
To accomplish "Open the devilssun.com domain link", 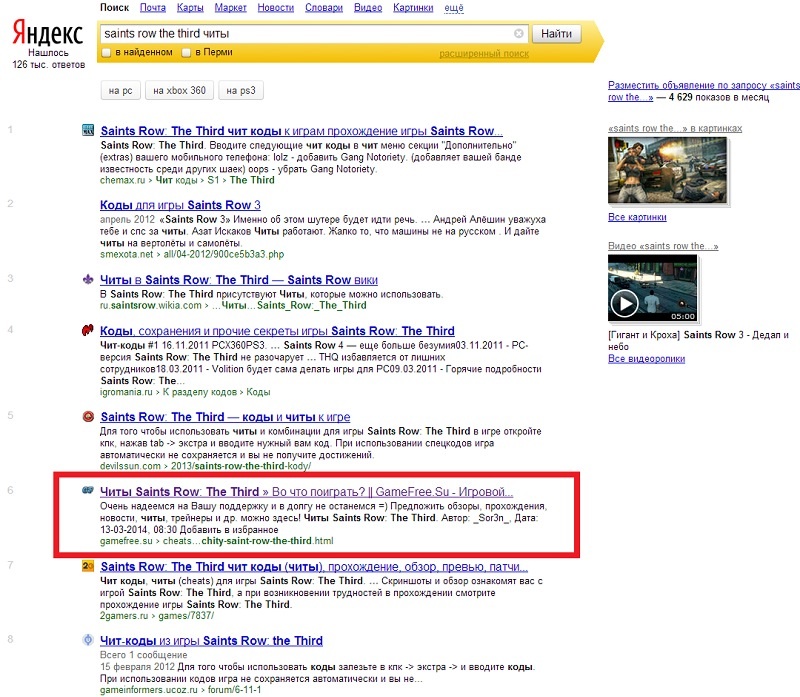I will pyautogui.click(x=130, y=466).
